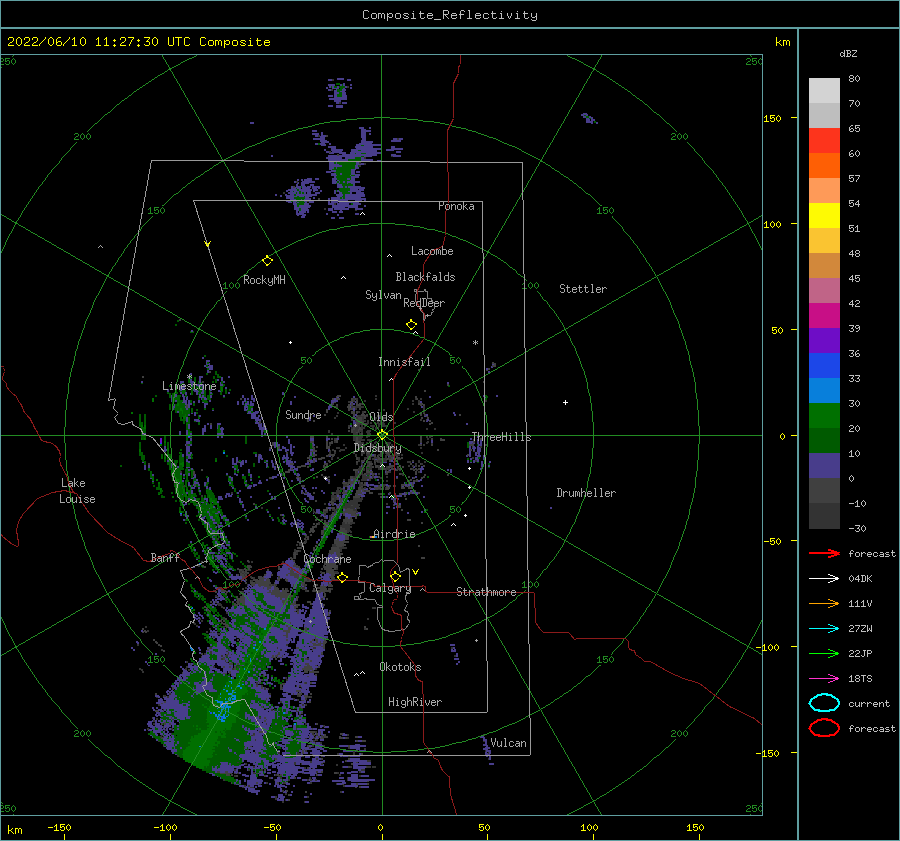Select the orange 111V arrow symbol

824,603
